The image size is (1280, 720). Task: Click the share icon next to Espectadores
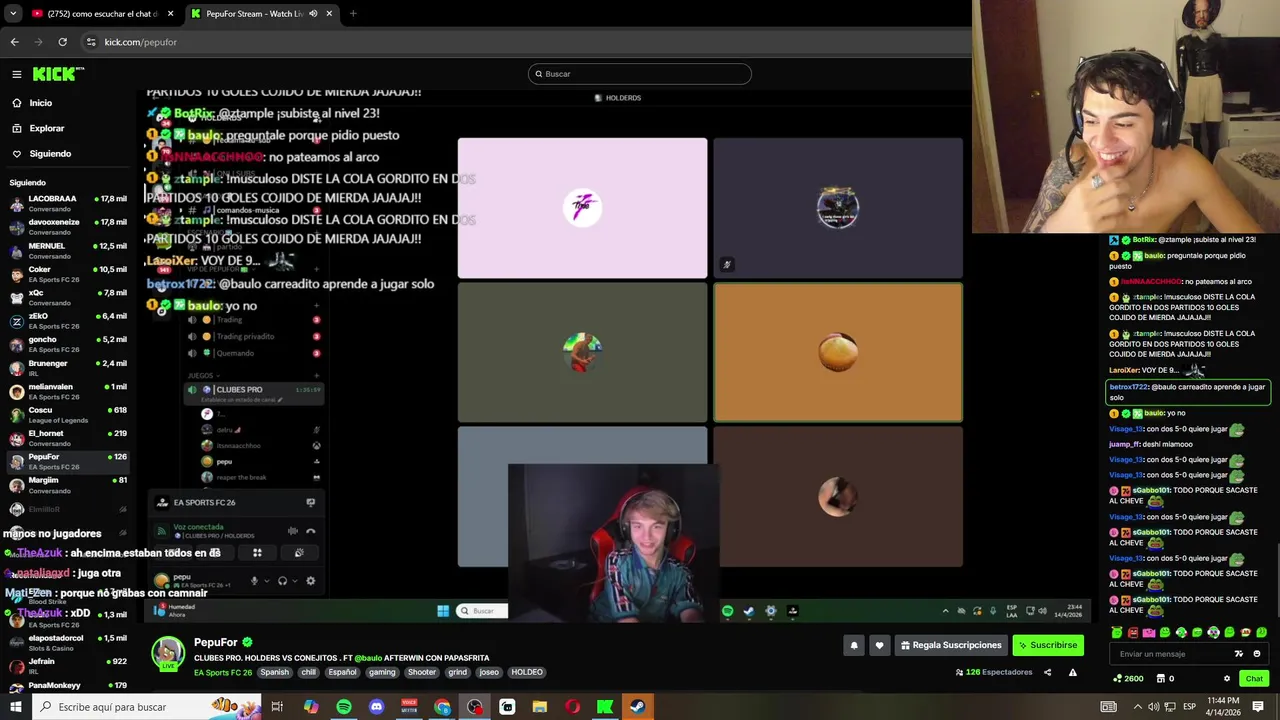point(1047,672)
